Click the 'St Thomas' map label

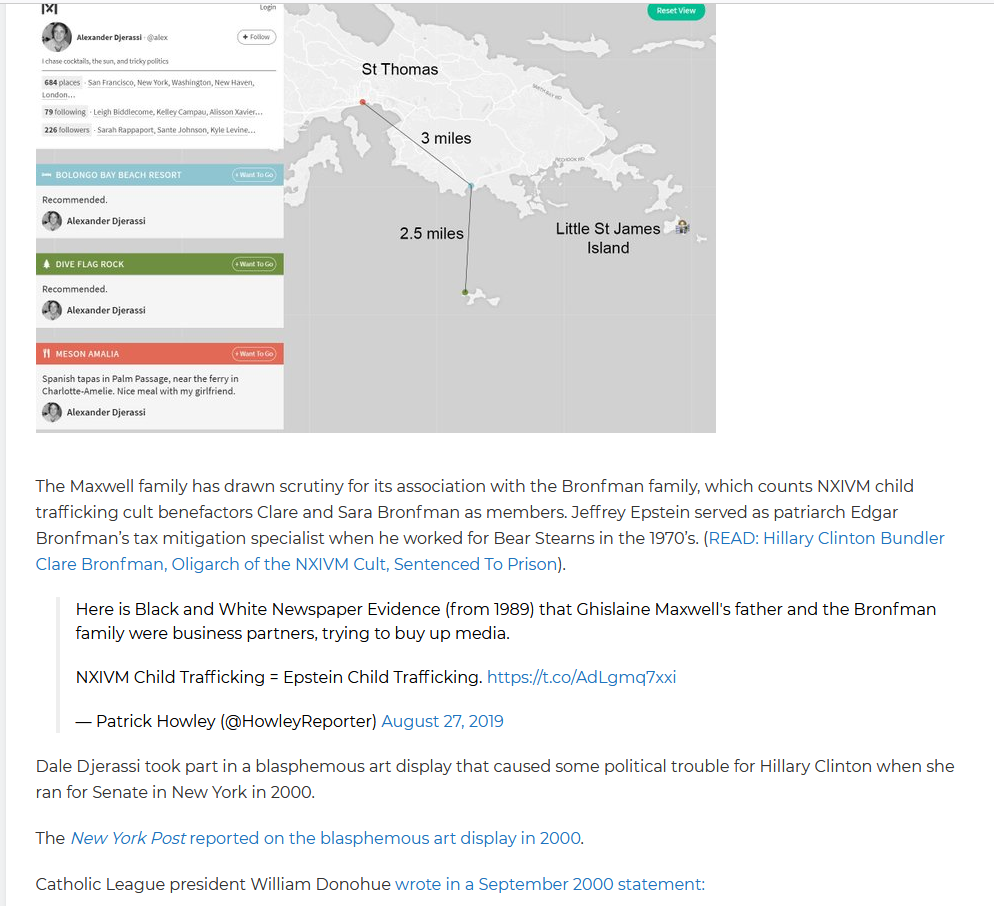pos(400,70)
